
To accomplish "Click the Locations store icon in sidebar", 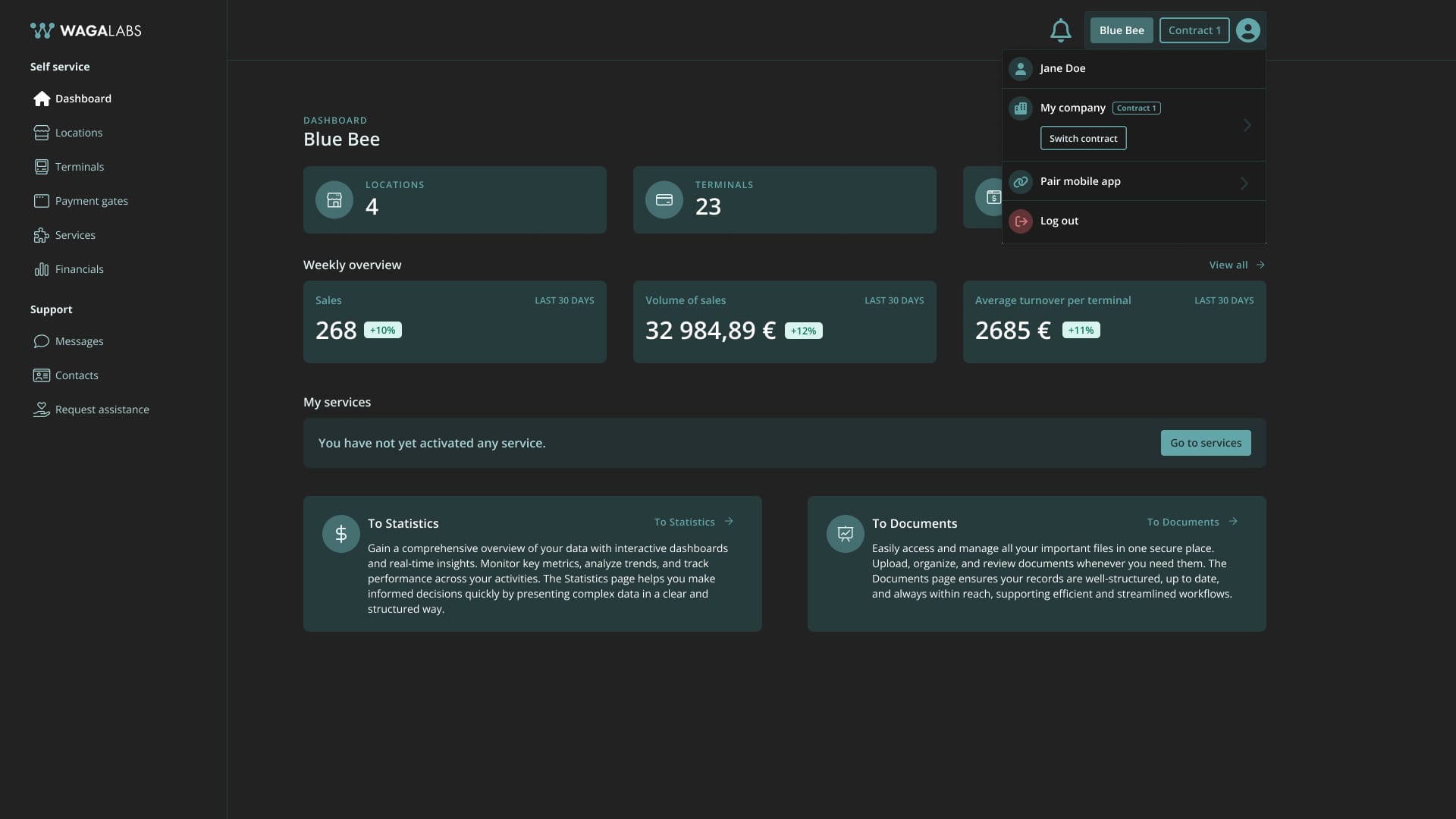I will coord(42,133).
